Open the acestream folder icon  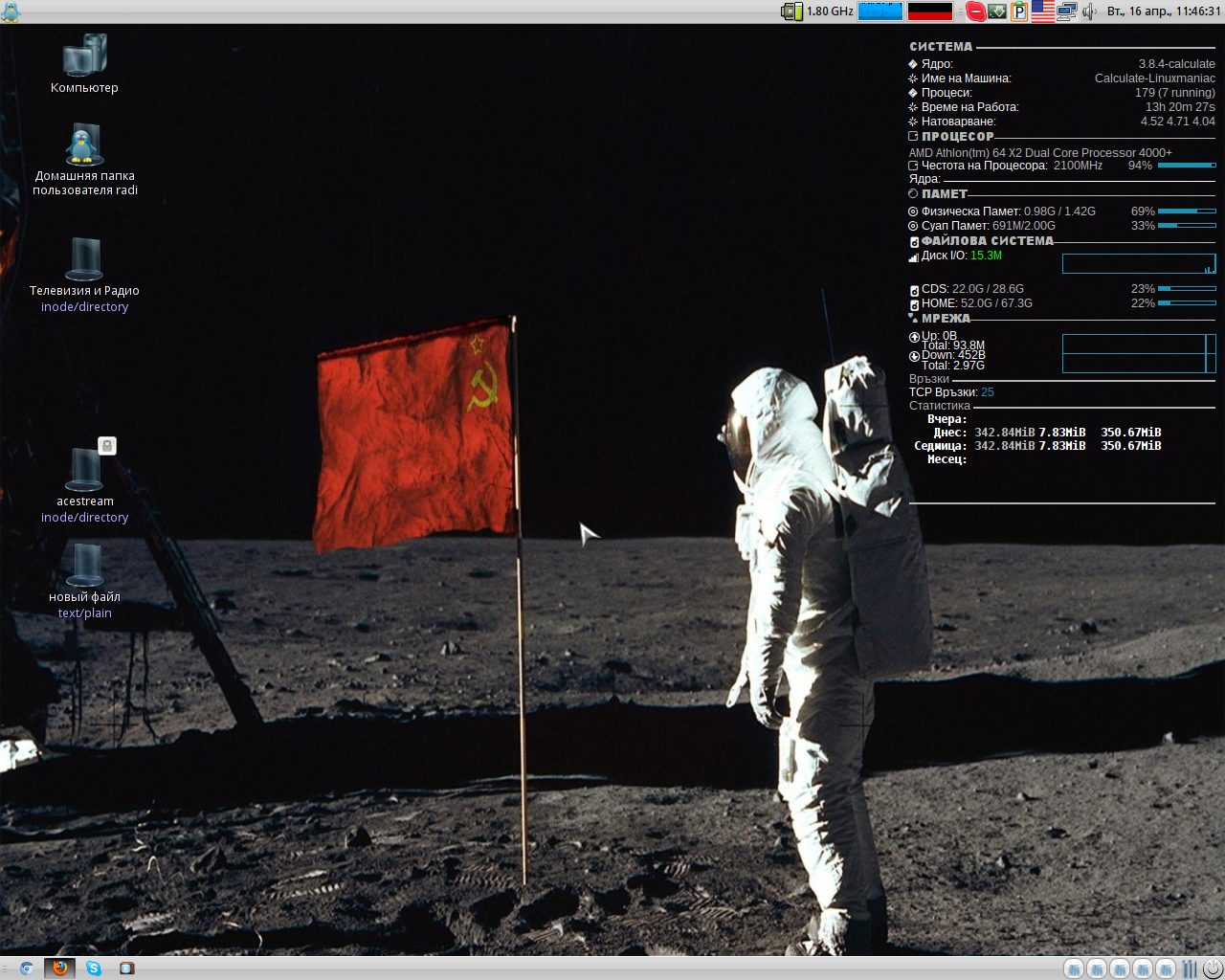click(85, 469)
